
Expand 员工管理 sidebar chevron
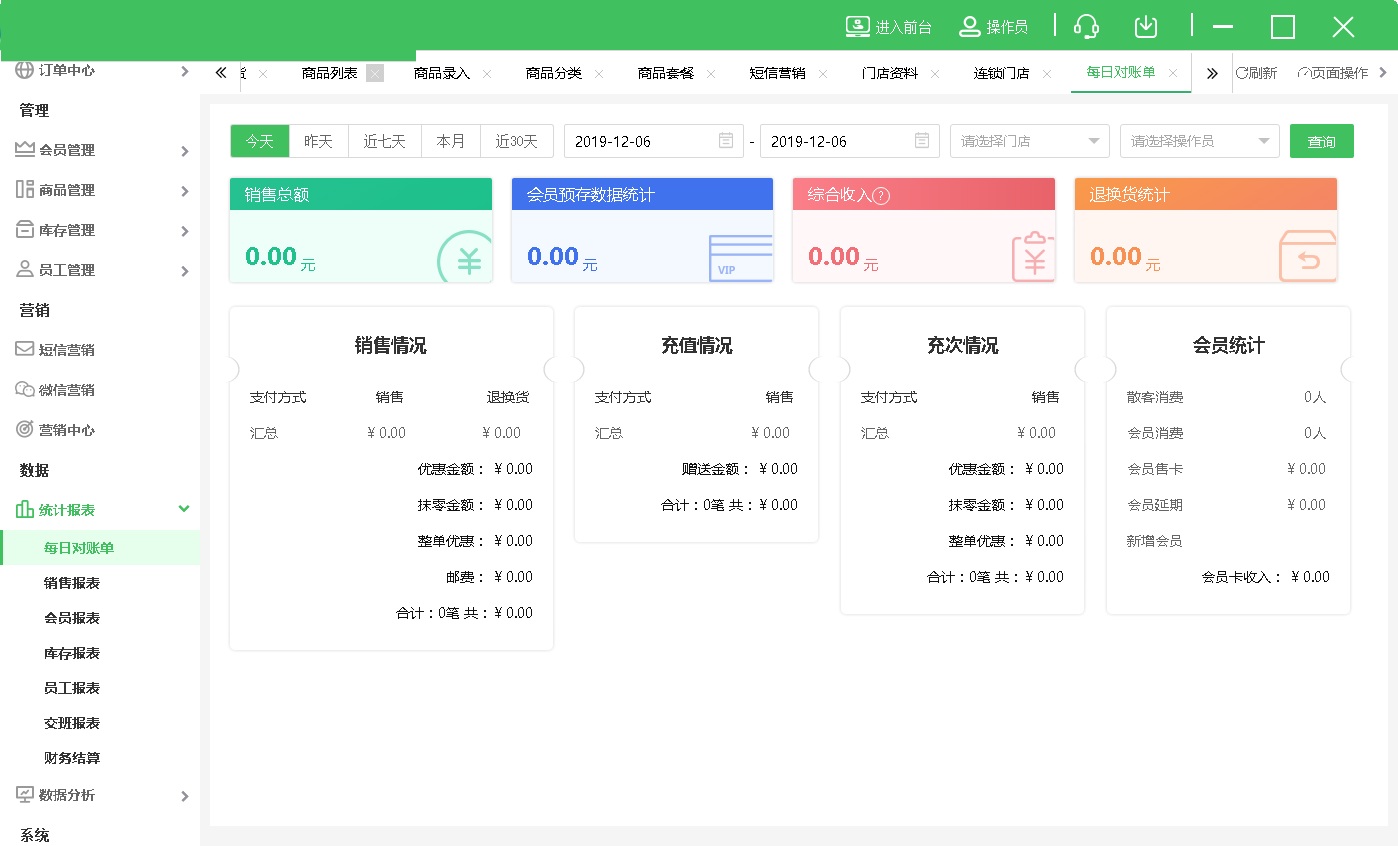coord(184,271)
